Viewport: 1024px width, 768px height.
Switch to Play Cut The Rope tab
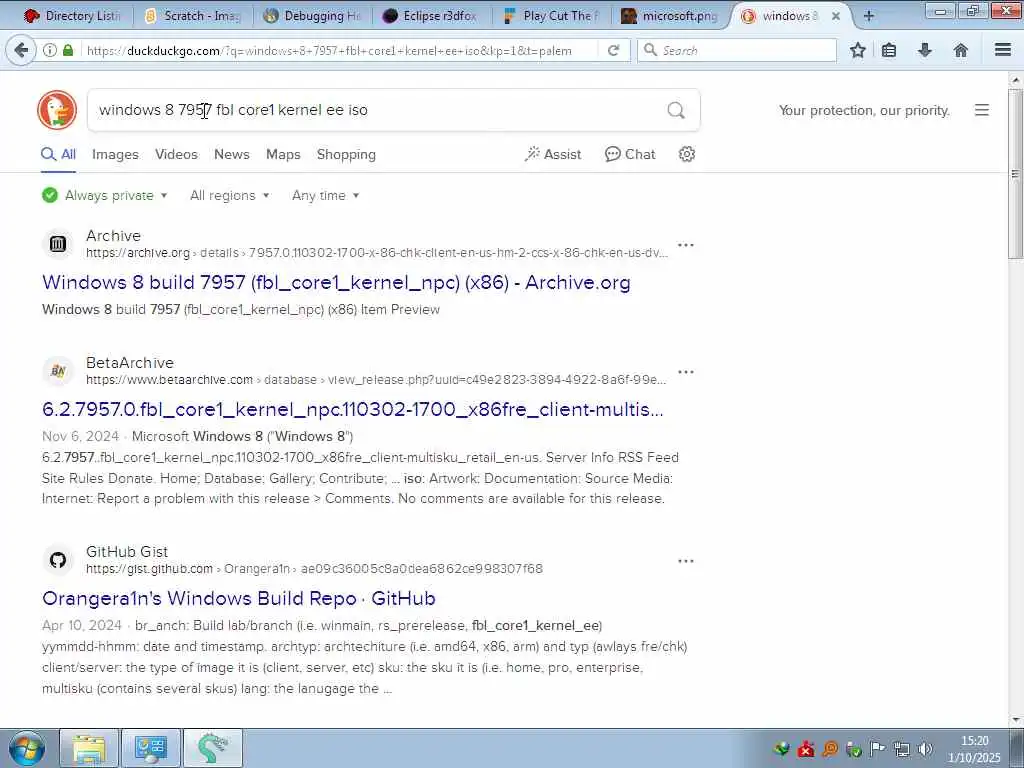552,16
